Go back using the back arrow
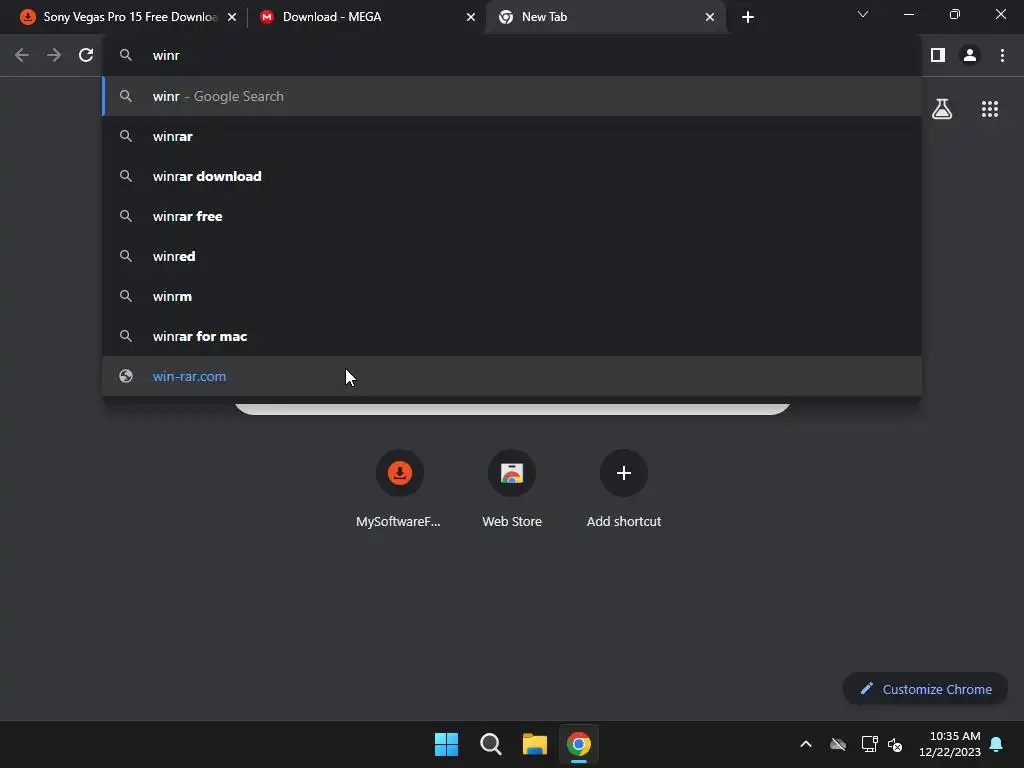This screenshot has width=1024, height=768. pyautogui.click(x=22, y=56)
